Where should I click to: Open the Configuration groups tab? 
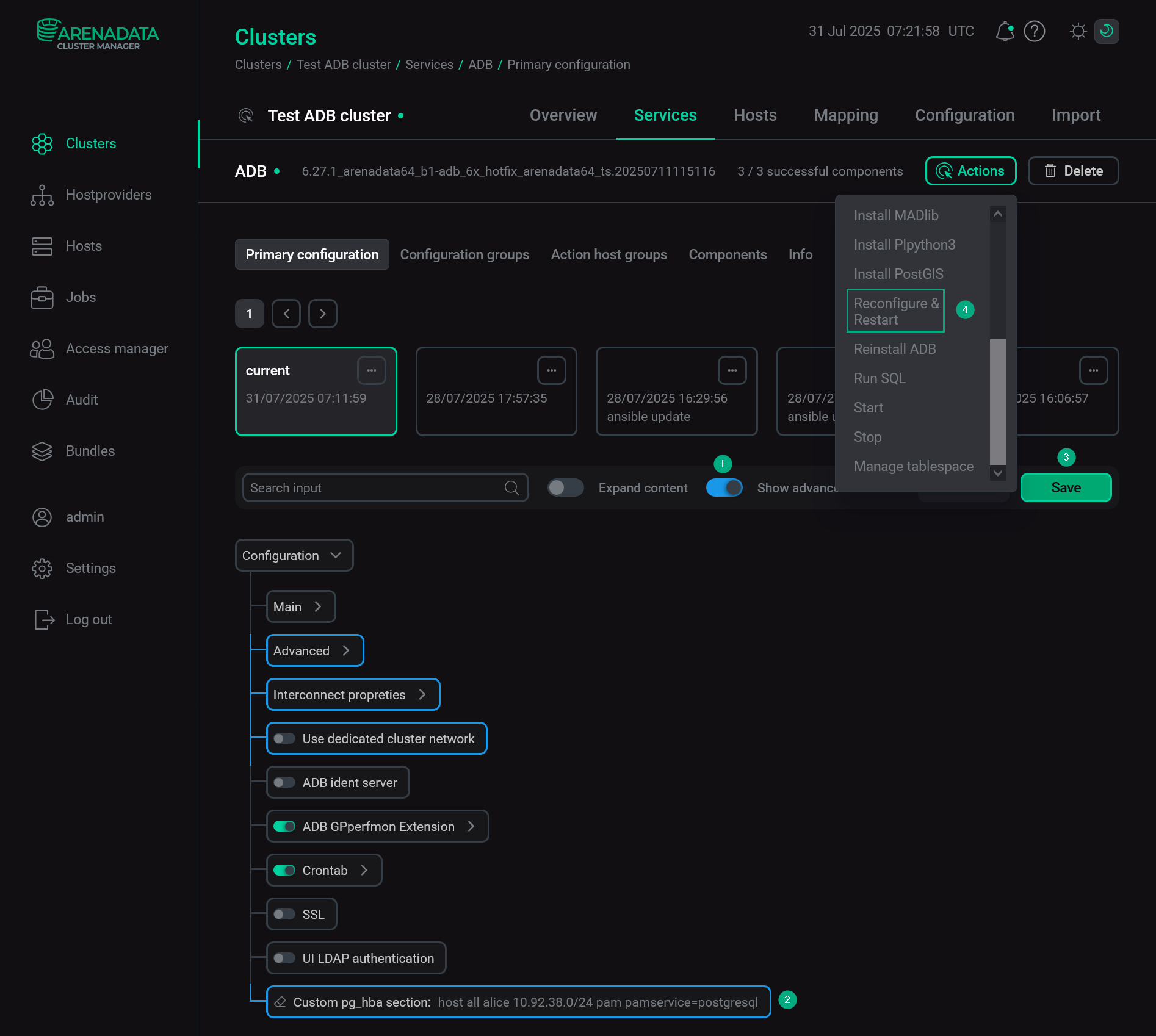[x=464, y=254]
